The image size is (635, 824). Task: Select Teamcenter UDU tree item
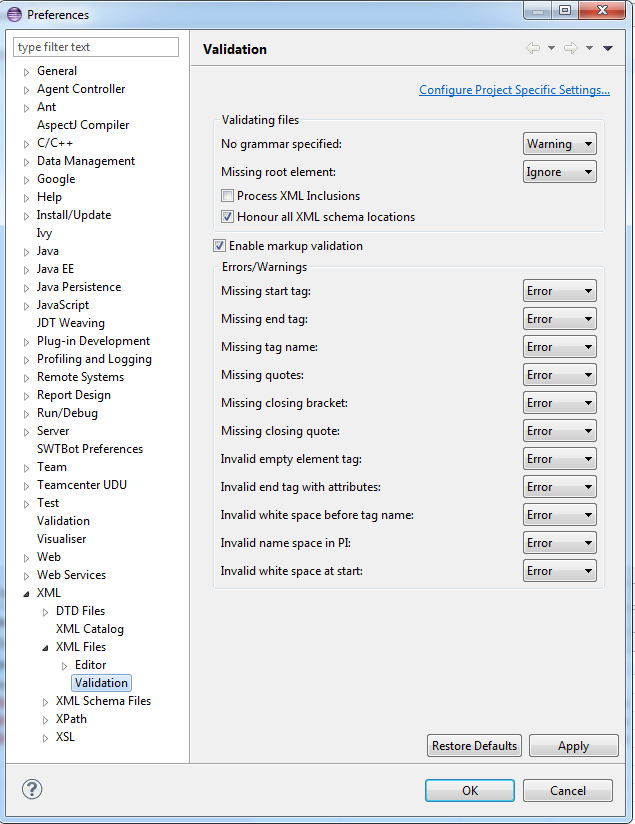[81, 485]
